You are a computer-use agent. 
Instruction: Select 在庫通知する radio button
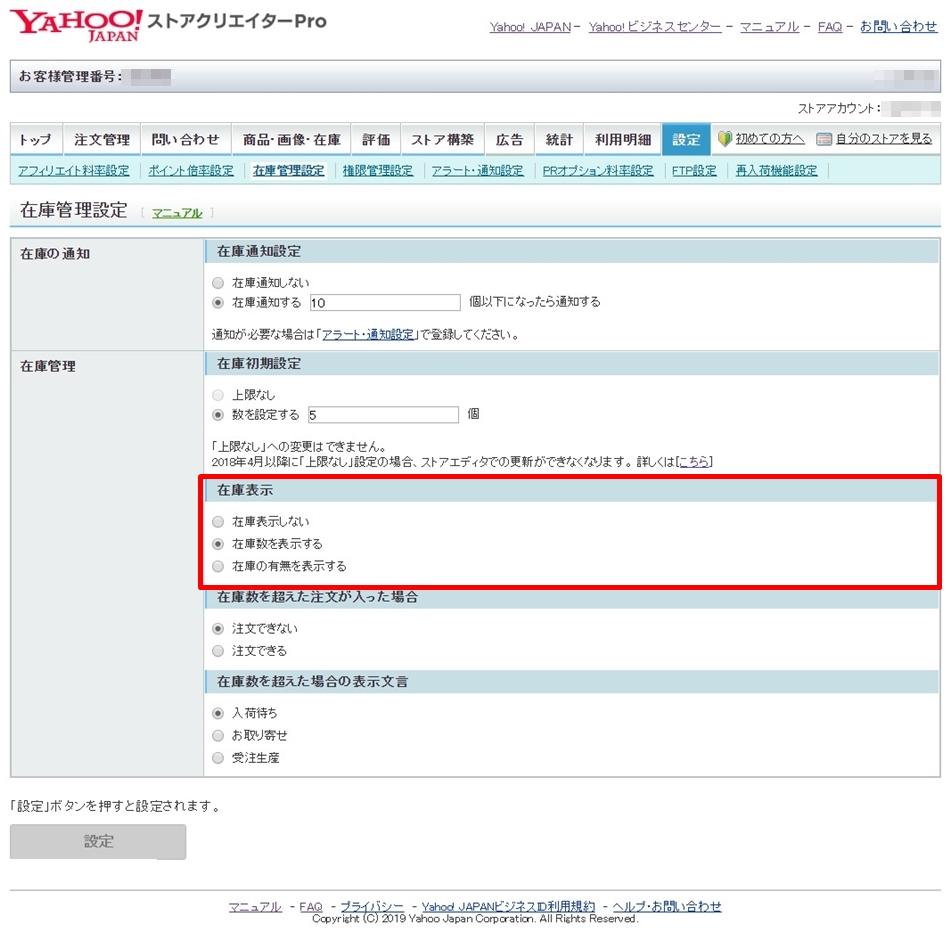(218, 302)
